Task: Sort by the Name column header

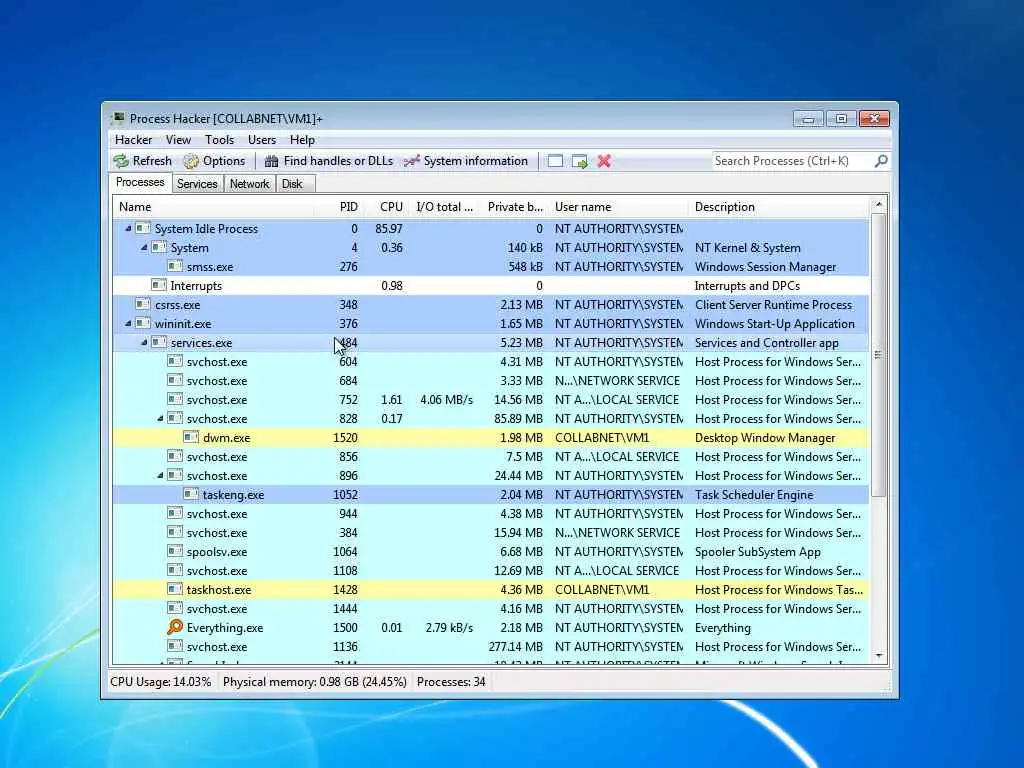Action: (x=213, y=207)
